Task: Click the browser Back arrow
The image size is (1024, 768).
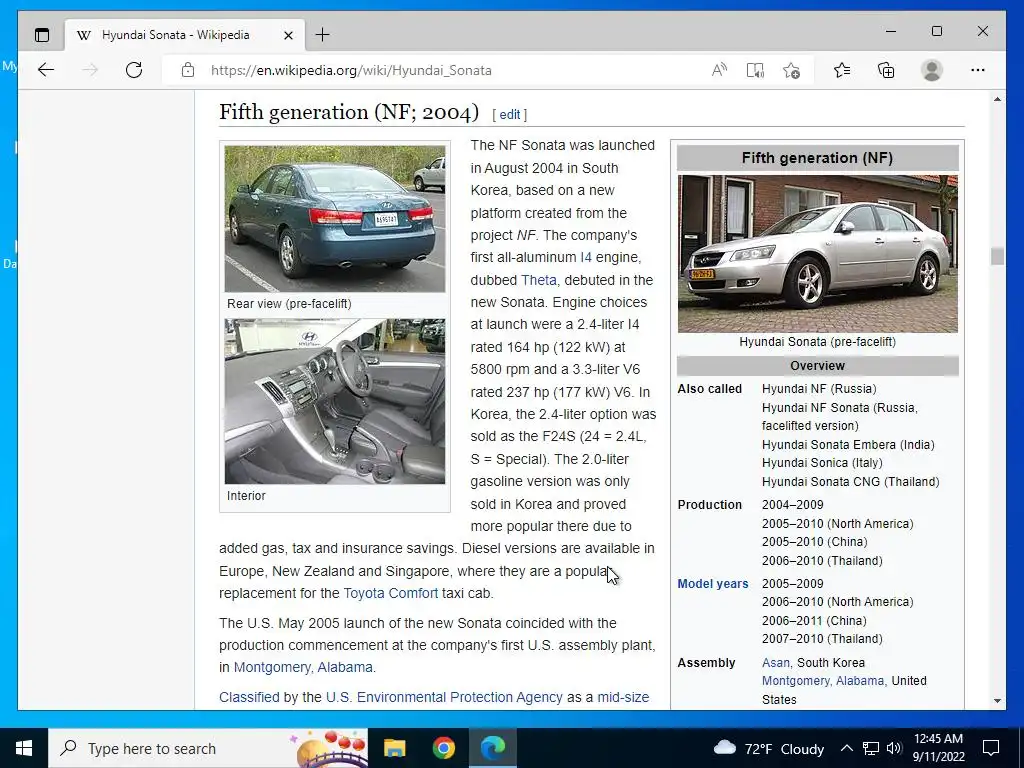Action: [46, 70]
